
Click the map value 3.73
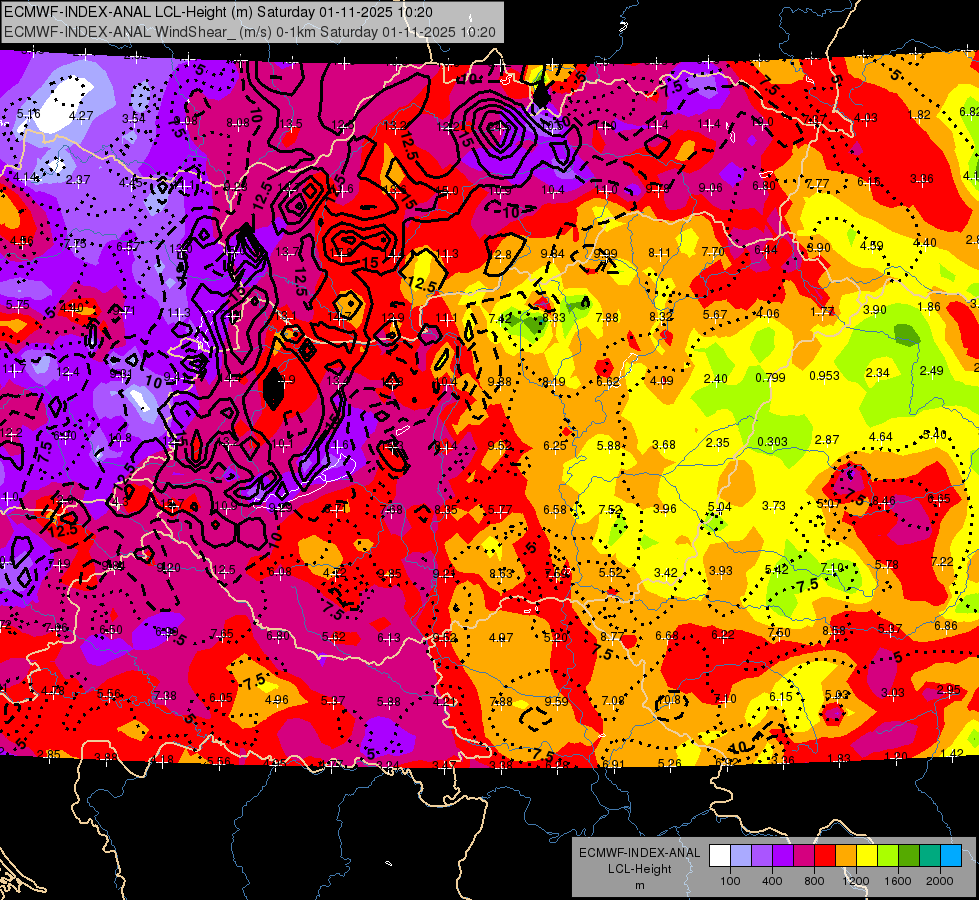(774, 505)
